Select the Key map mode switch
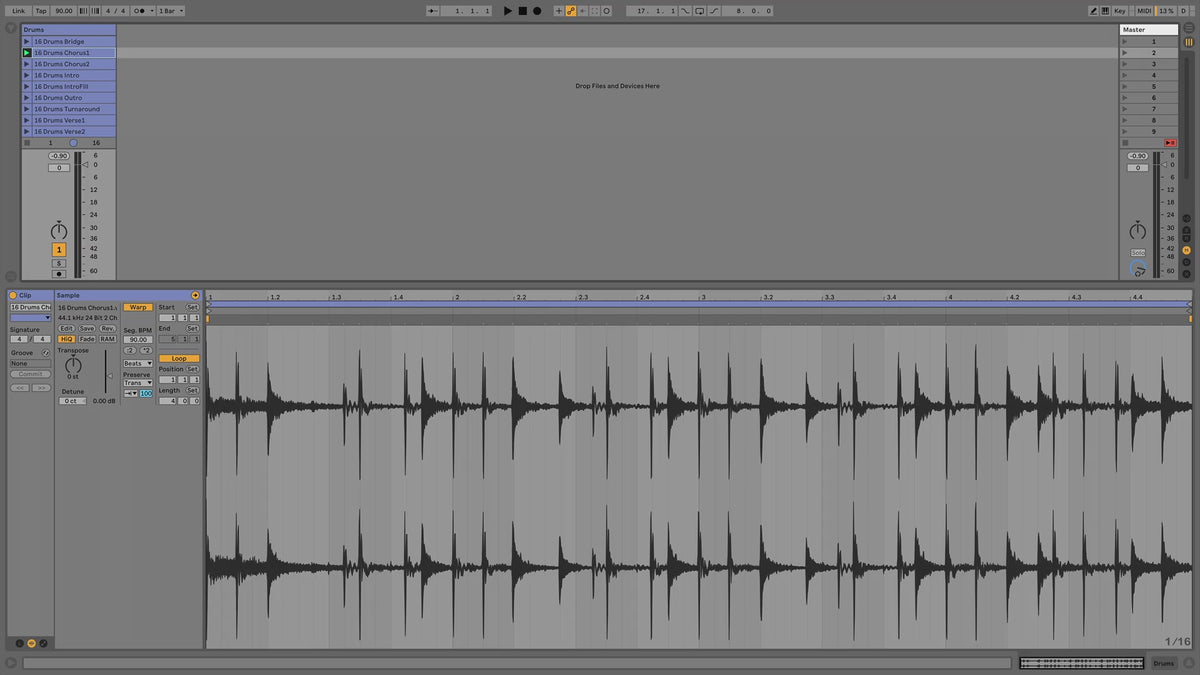The image size is (1200, 675). pyautogui.click(x=1119, y=11)
